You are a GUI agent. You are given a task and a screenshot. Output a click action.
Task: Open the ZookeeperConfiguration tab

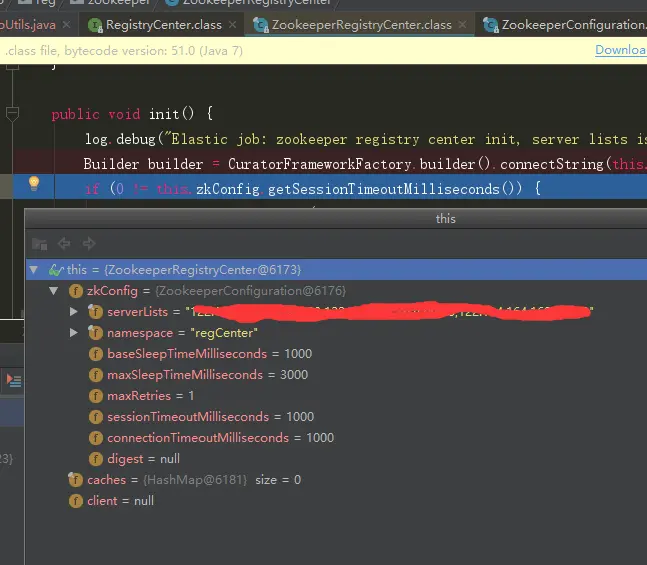(563, 25)
